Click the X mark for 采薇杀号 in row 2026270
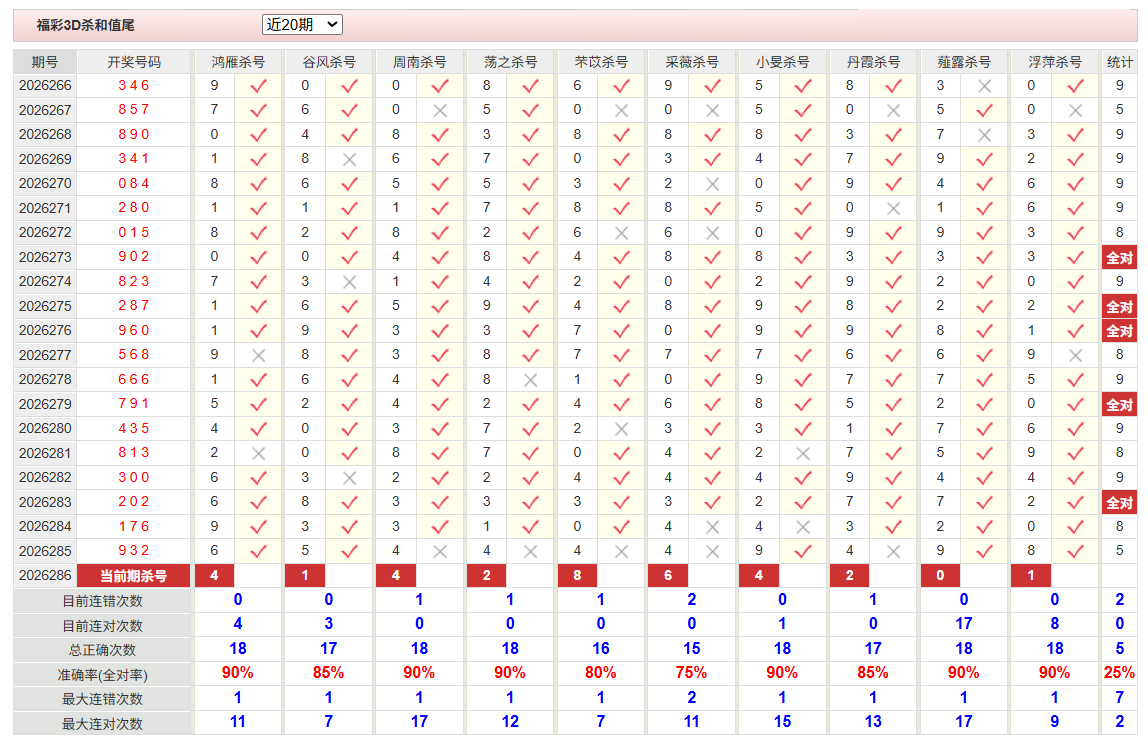Image resolution: width=1148 pixels, height=746 pixels. (712, 184)
